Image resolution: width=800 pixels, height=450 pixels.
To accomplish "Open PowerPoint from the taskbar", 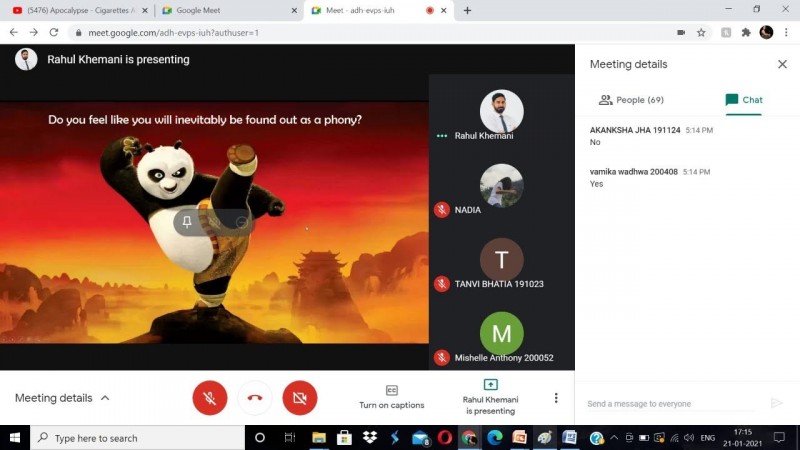I will tap(519, 438).
